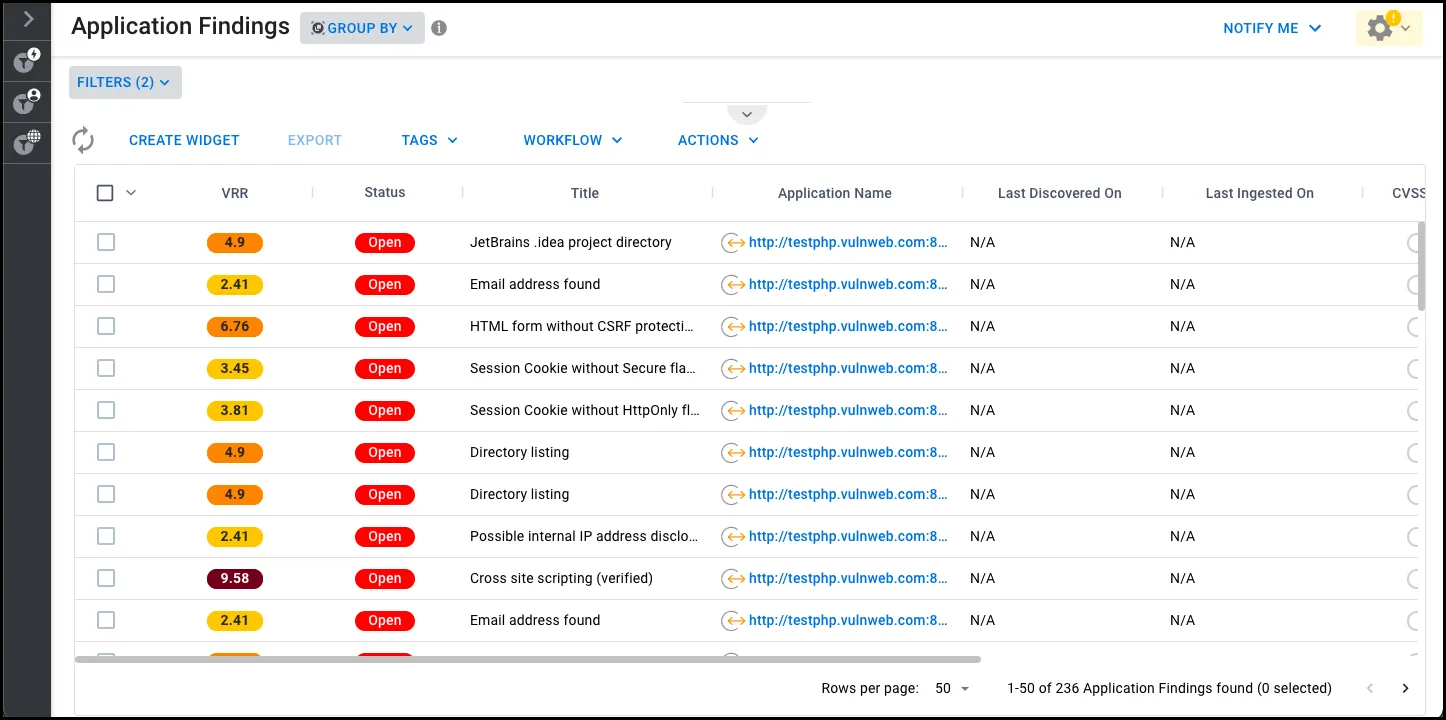
Task: Open the Notify Me dropdown
Action: tap(1272, 28)
